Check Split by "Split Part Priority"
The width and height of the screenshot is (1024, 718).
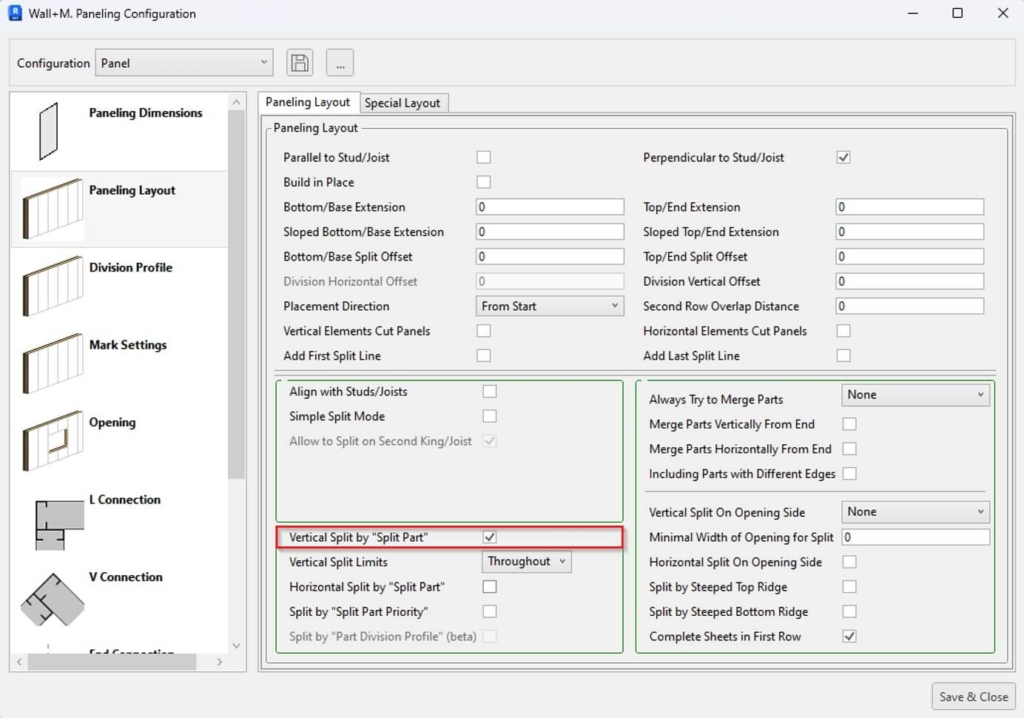coord(489,612)
